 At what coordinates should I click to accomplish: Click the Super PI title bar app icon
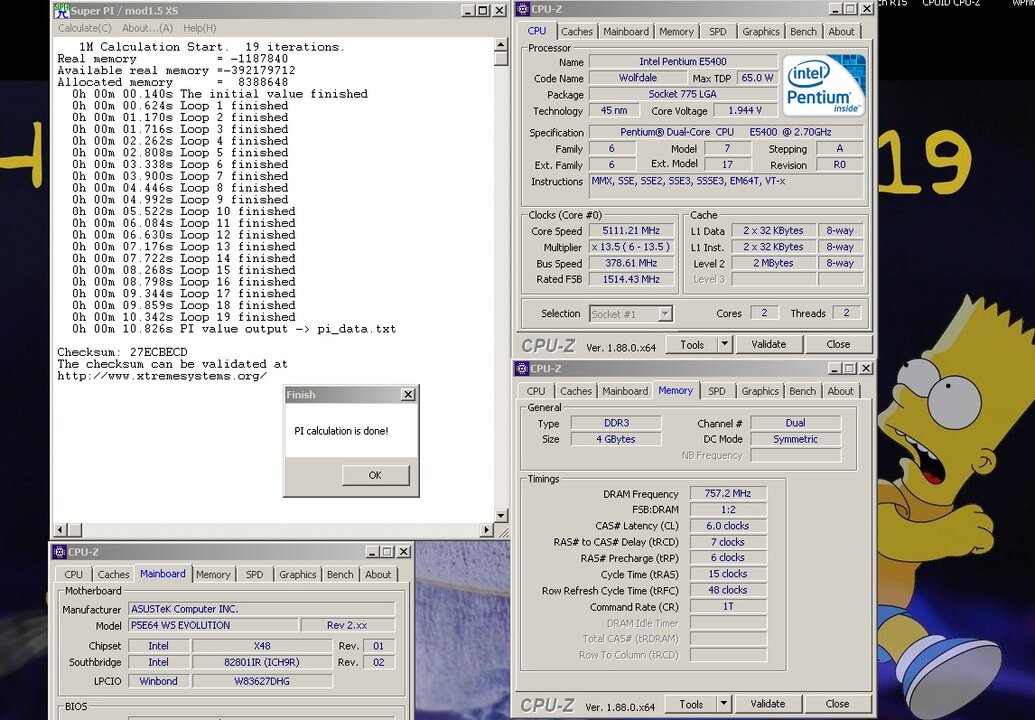coord(62,11)
